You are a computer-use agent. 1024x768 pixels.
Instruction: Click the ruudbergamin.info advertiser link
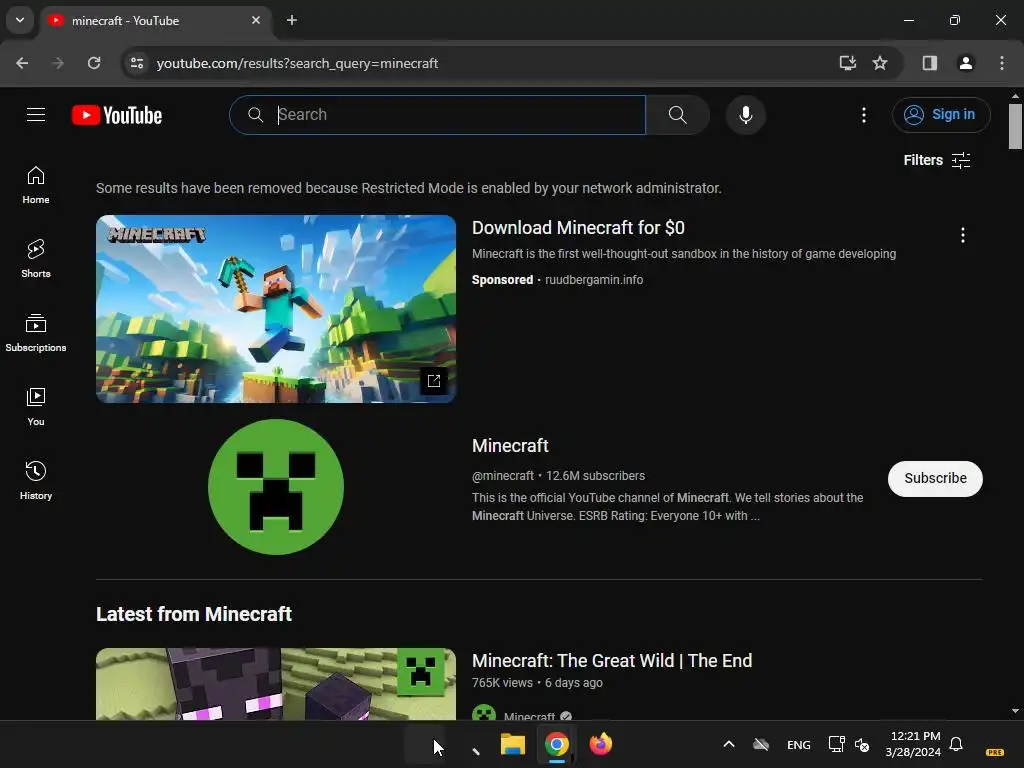pos(594,280)
